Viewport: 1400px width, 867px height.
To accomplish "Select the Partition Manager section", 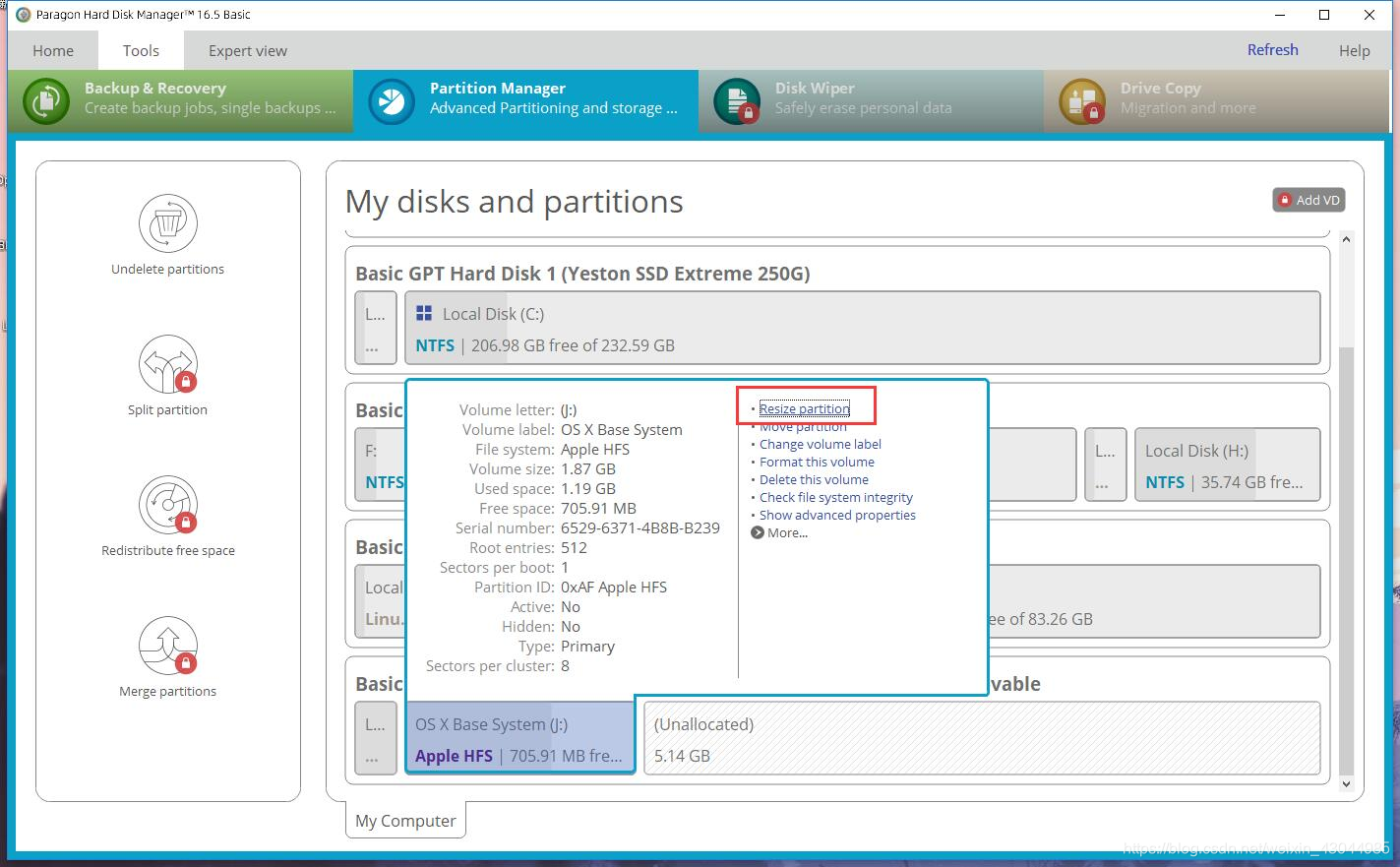I will point(525,100).
